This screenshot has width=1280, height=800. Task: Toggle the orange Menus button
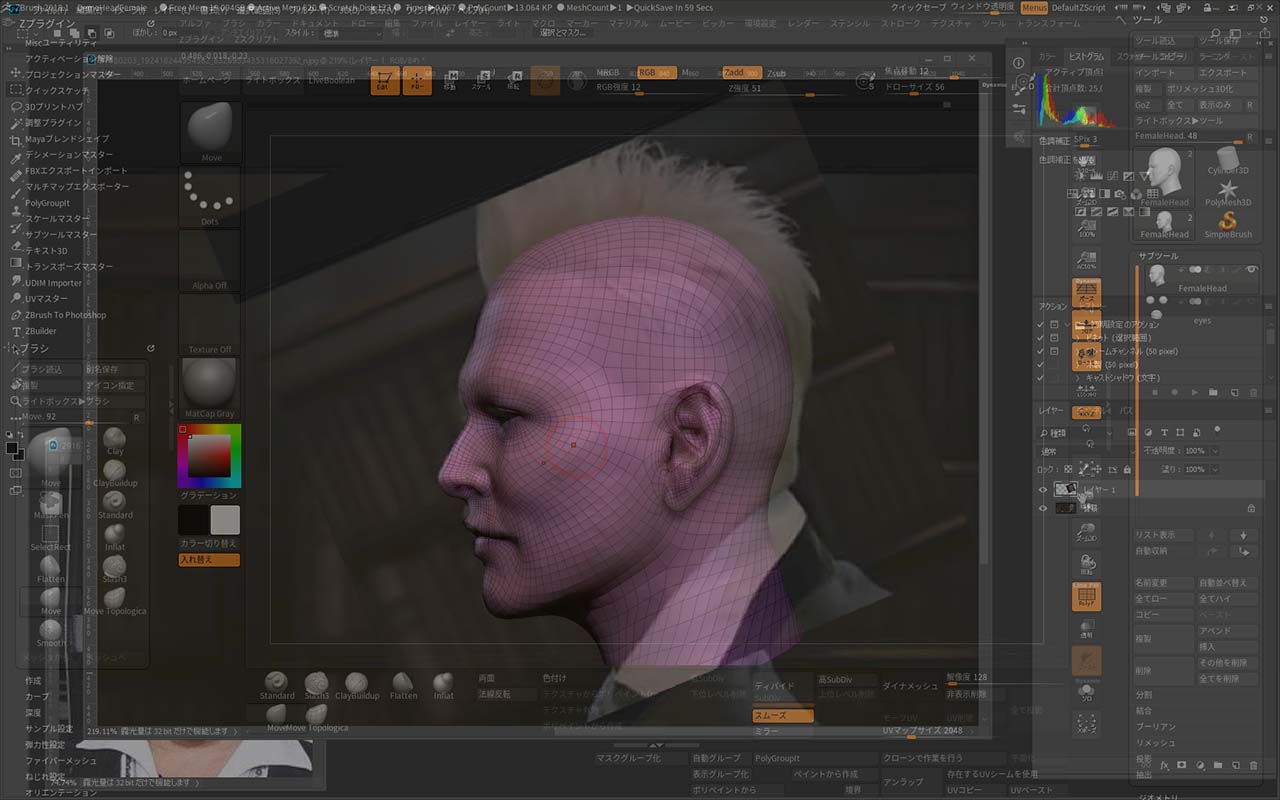pos(1034,7)
